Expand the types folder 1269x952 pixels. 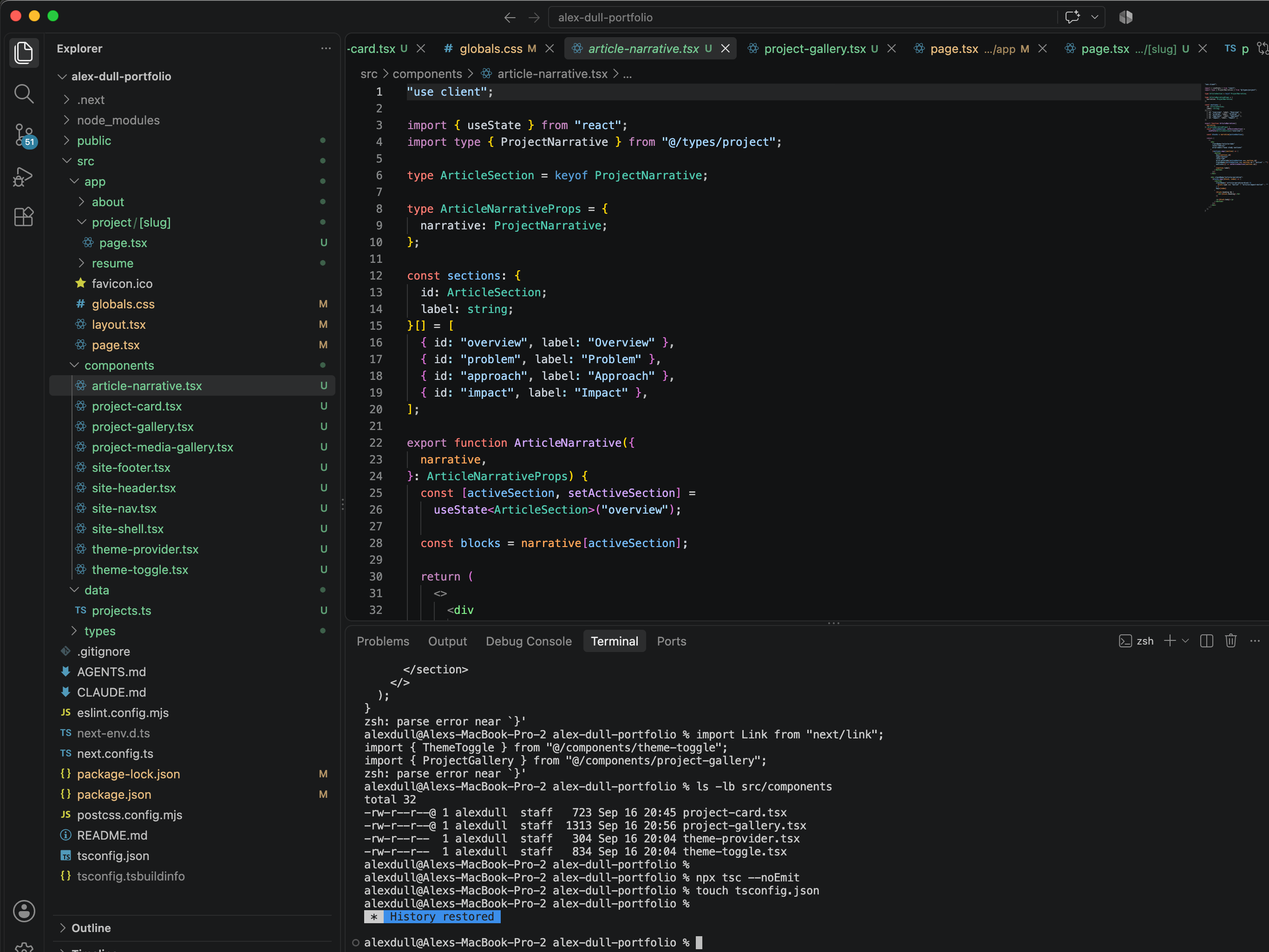point(75,630)
